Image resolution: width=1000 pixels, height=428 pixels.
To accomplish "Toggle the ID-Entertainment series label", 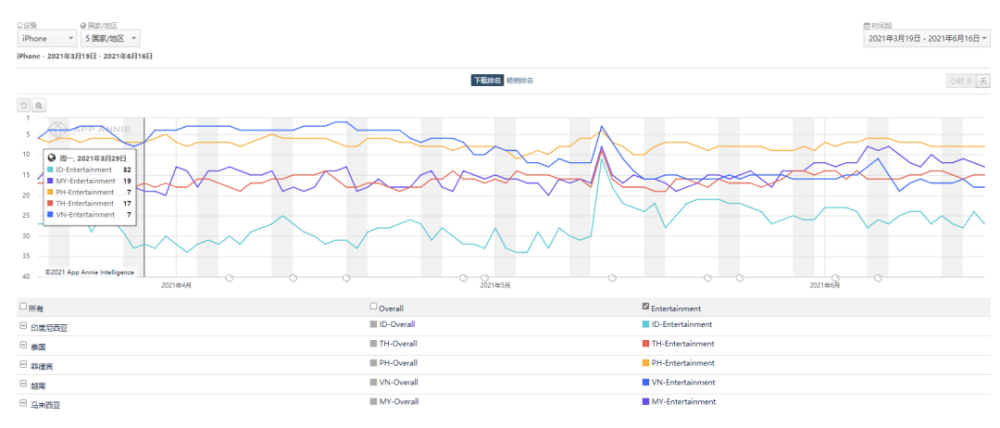I will click(682, 324).
